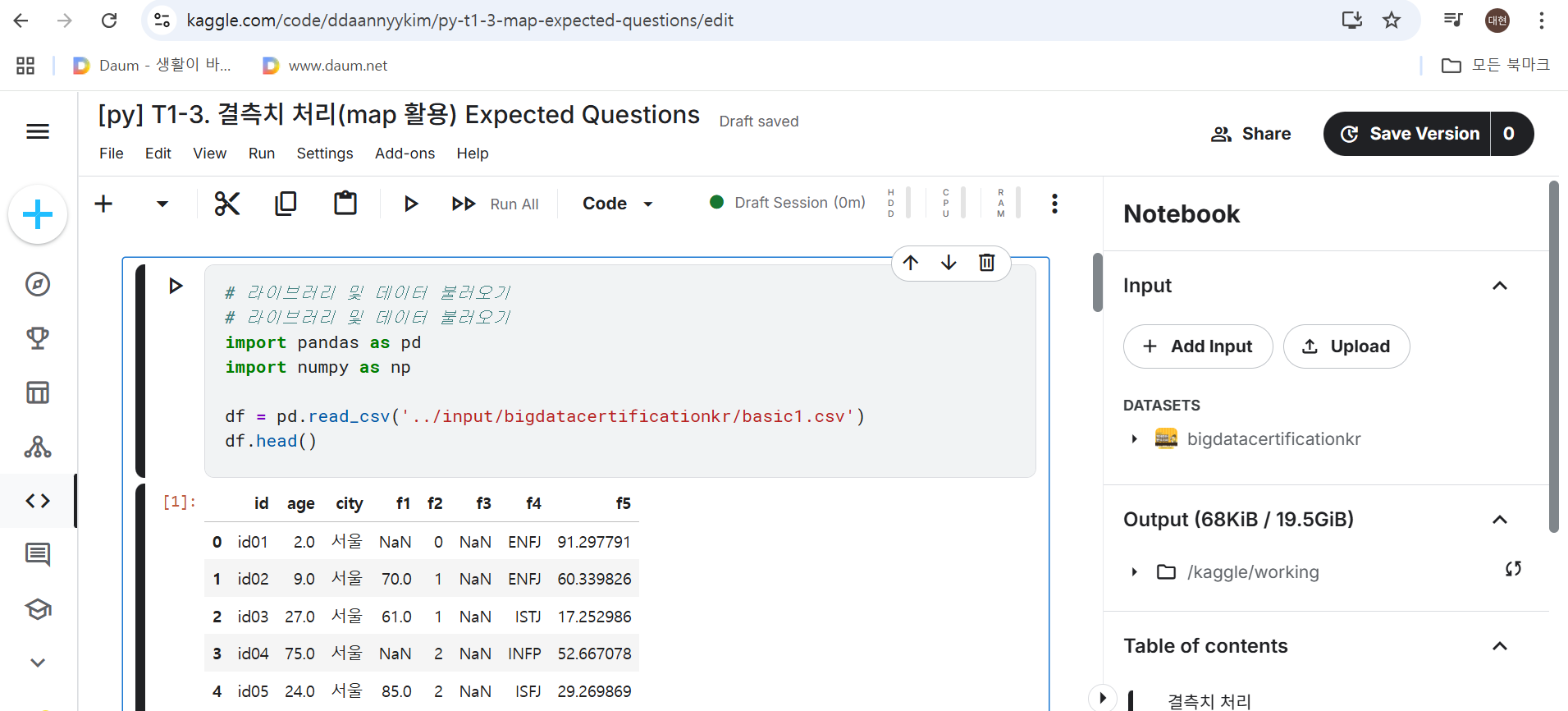The height and width of the screenshot is (711, 1568).
Task: Open the add cell type dropdown arrow
Action: 162,204
